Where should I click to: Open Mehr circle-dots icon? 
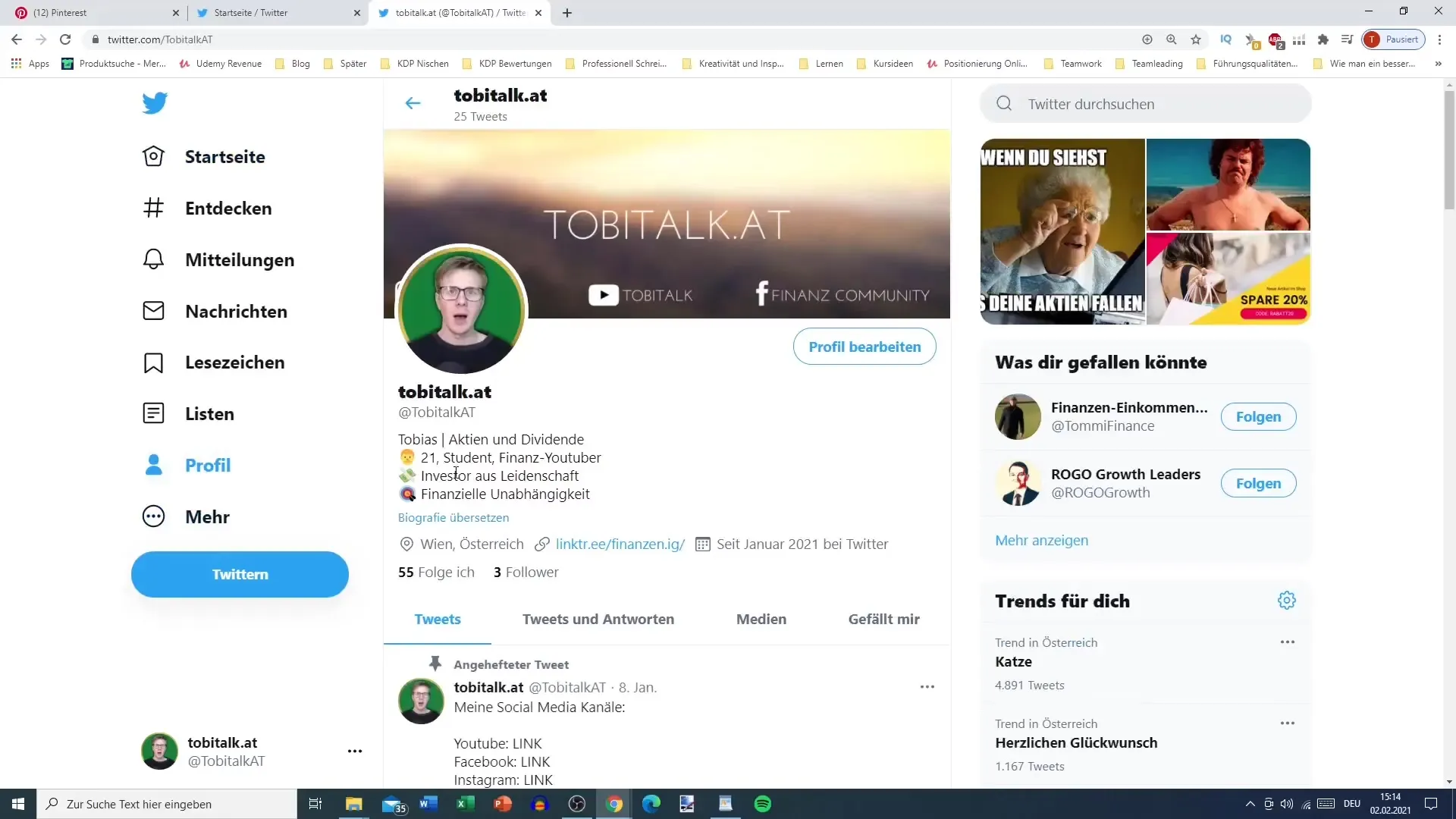(153, 516)
